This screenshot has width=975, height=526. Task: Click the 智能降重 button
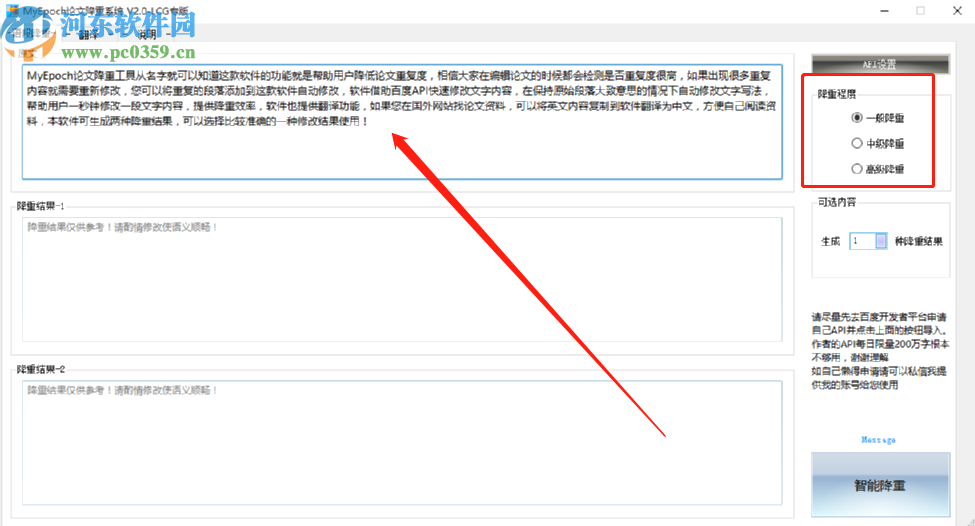tap(880, 485)
